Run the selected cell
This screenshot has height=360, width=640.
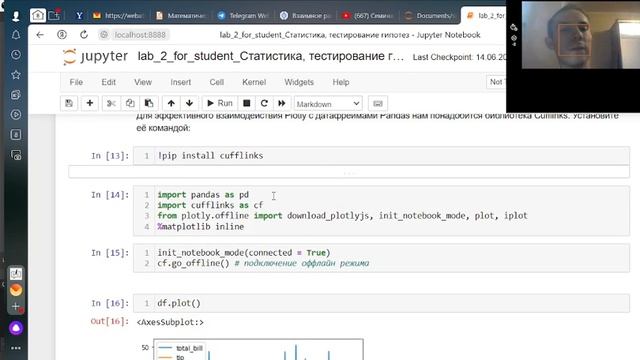[220, 103]
